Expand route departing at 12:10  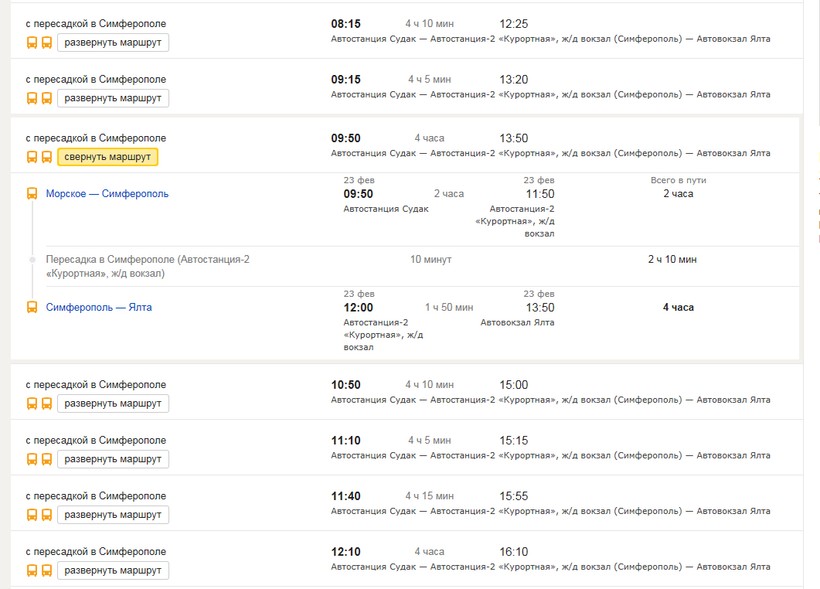tap(113, 571)
